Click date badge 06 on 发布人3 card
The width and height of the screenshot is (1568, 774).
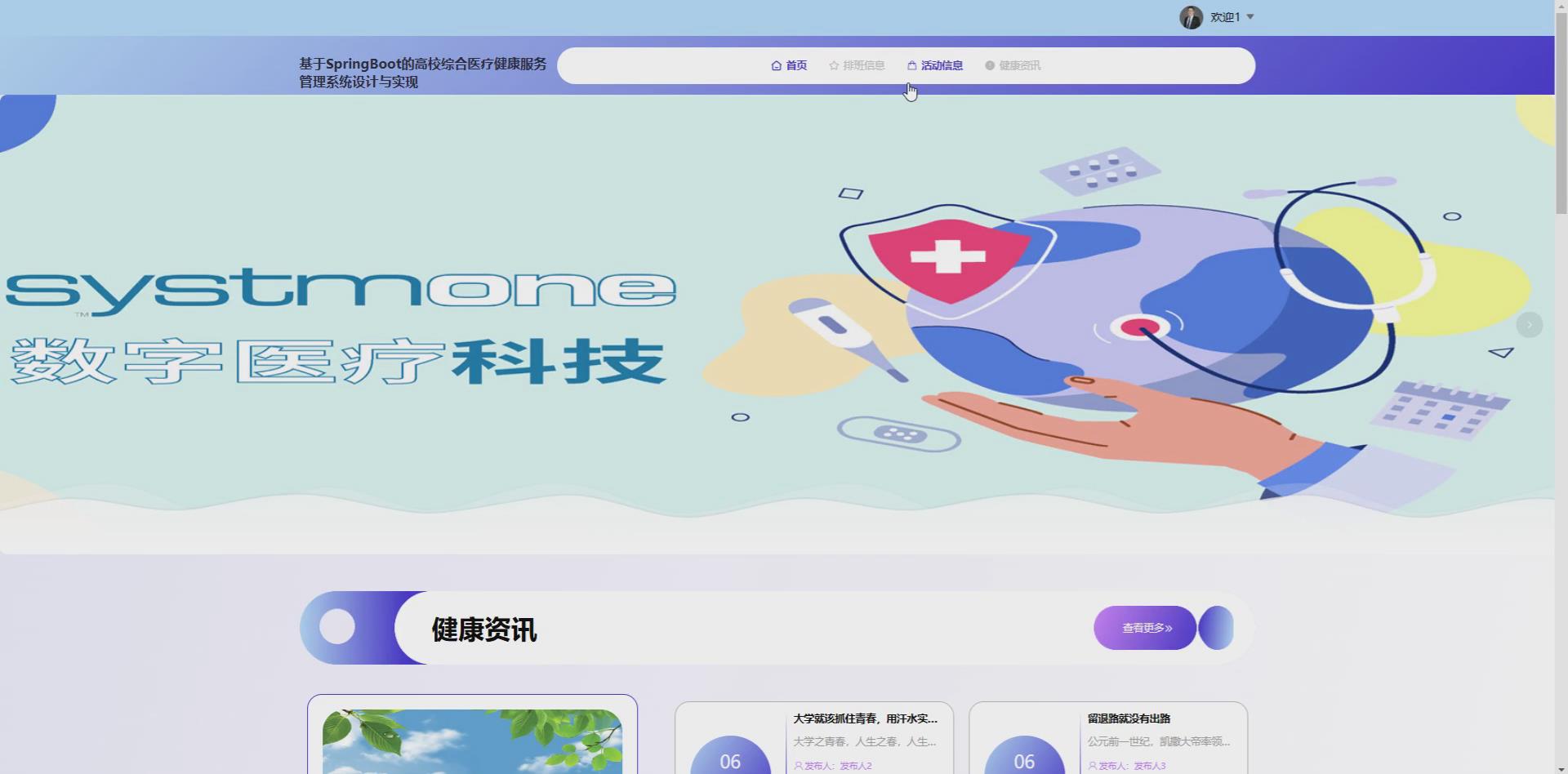tap(1024, 757)
